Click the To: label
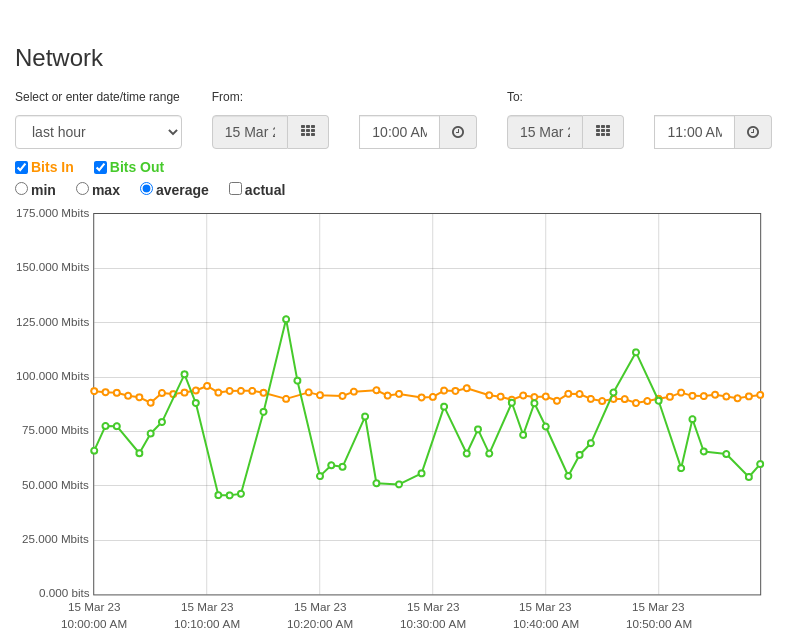787x634 pixels. tap(515, 97)
